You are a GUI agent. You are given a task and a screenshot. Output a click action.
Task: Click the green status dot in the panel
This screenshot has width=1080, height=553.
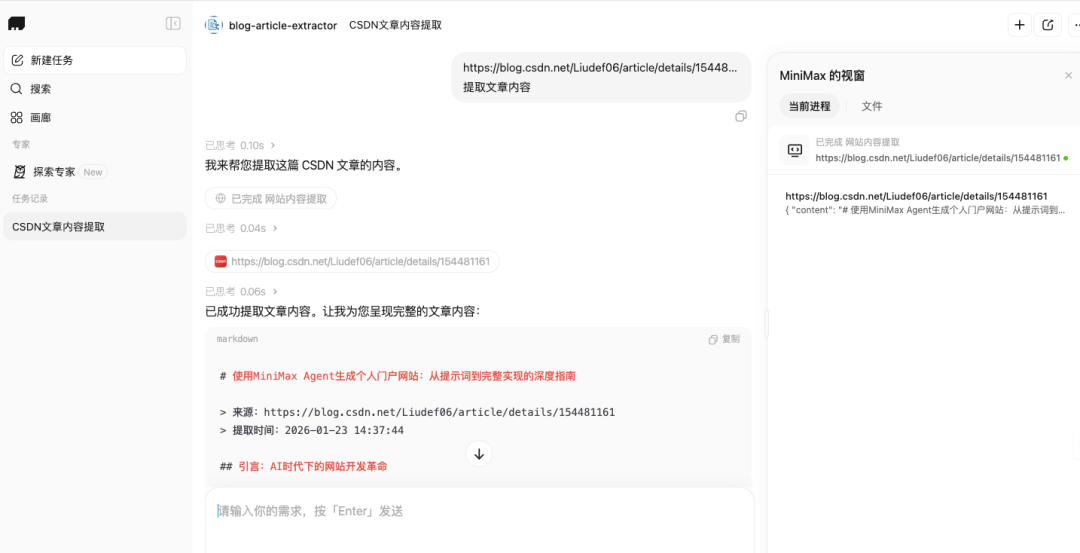click(x=1066, y=158)
